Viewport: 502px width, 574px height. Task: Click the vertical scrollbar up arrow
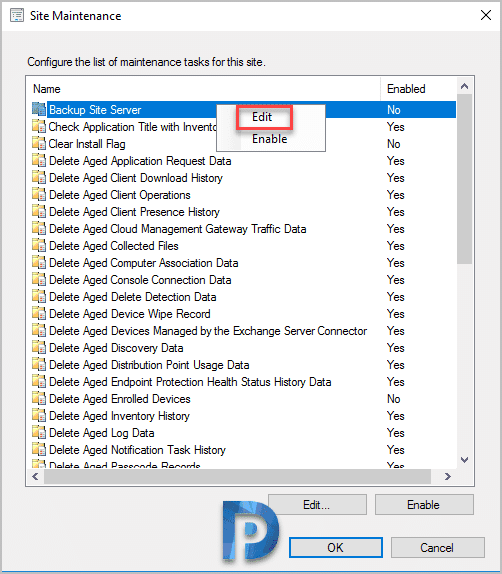[464, 86]
